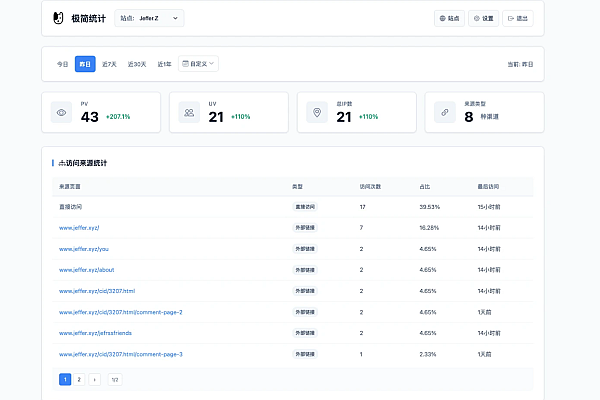The height and width of the screenshot is (400, 600).
Task: Click the PV value 43
Action: [x=90, y=117]
